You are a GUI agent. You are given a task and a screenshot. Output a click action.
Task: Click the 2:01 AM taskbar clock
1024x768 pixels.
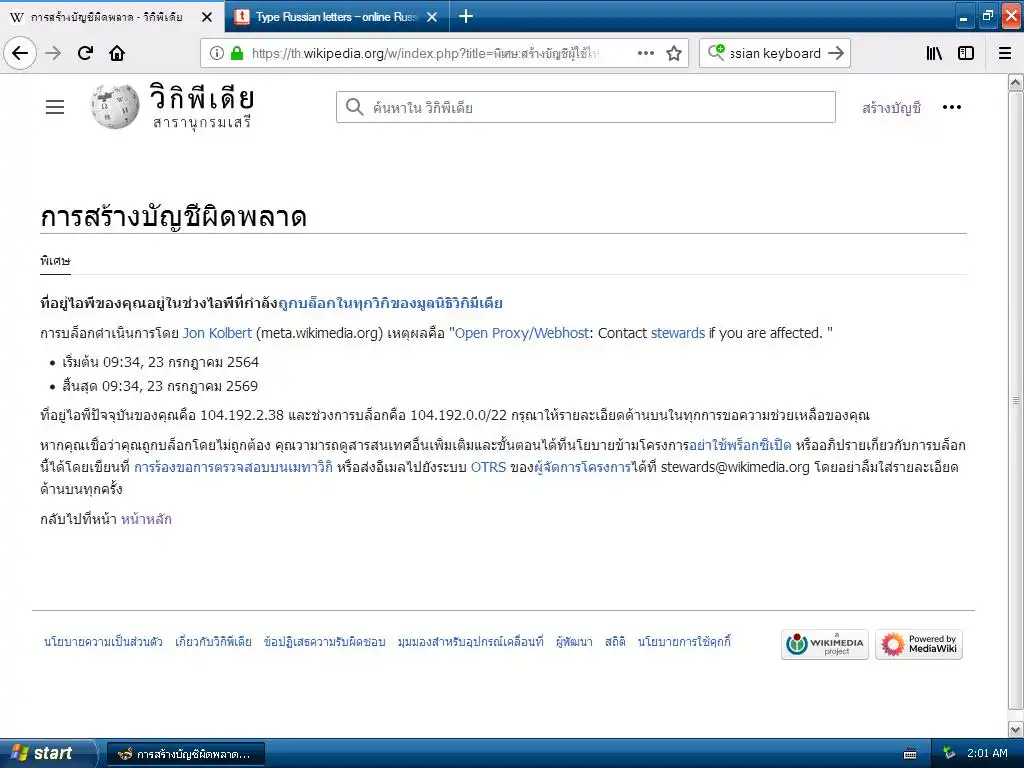[987, 753]
